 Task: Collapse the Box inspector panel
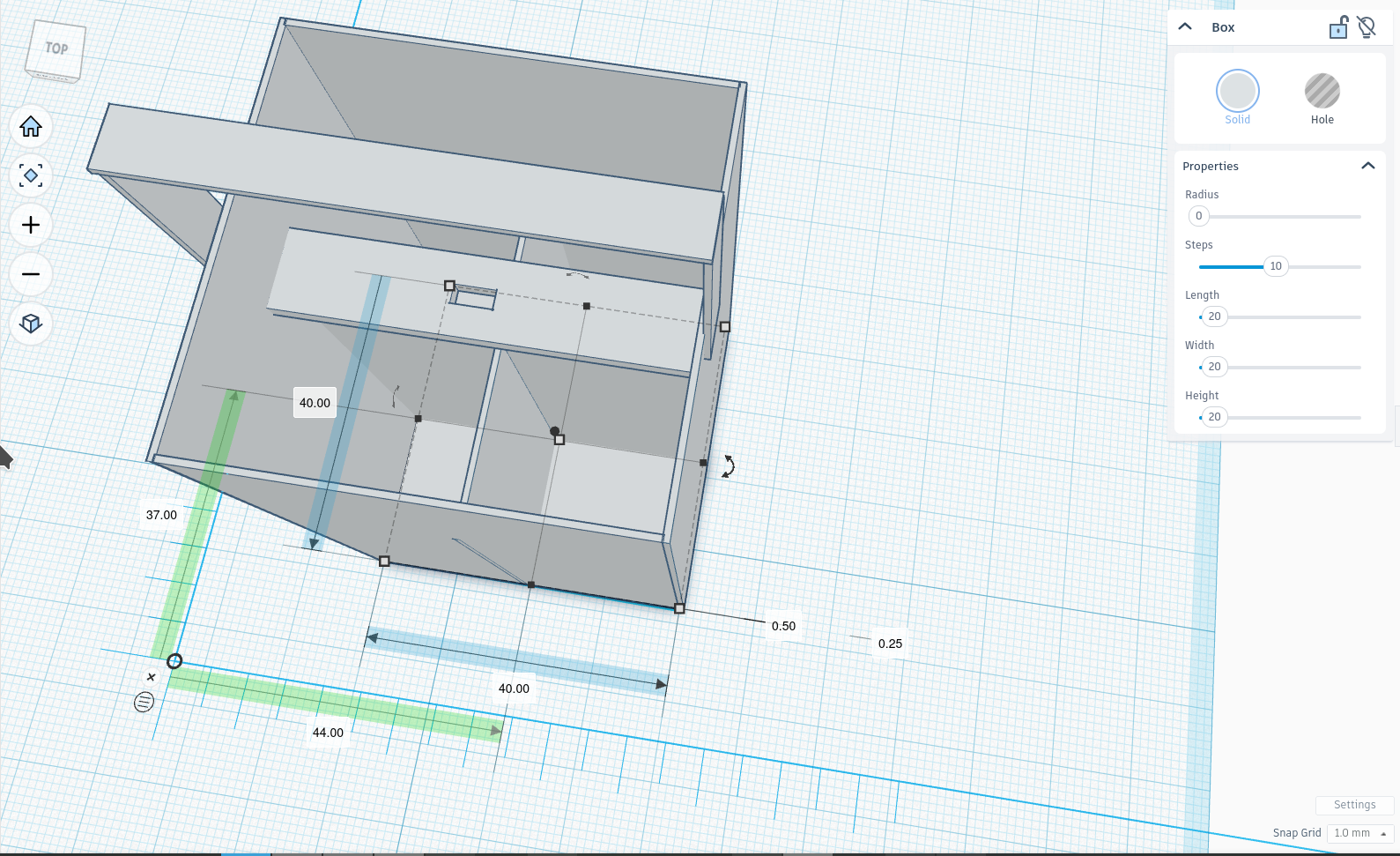pos(1185,26)
